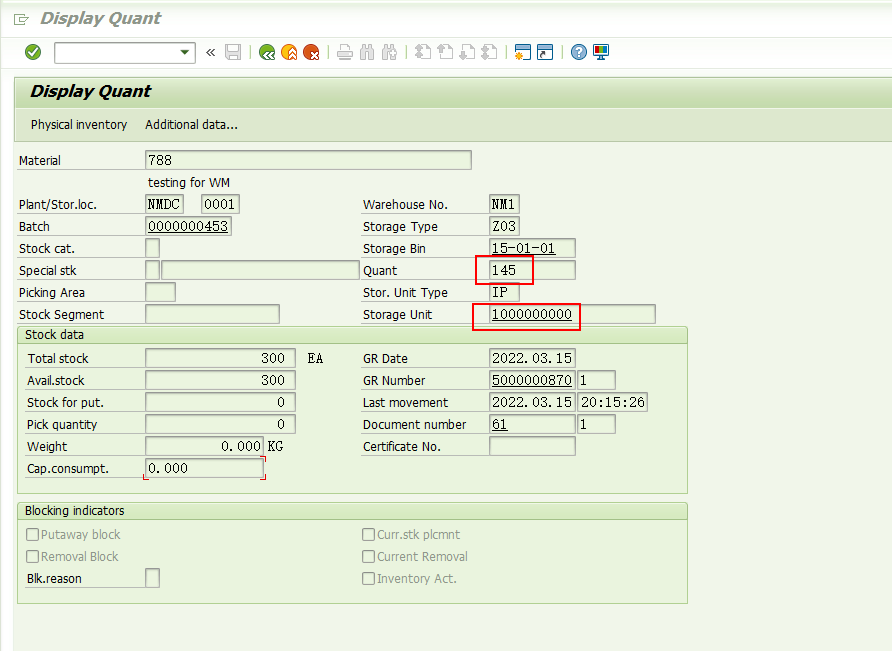892x651 pixels.
Task: Click the KG weight unit text
Action: [275, 446]
